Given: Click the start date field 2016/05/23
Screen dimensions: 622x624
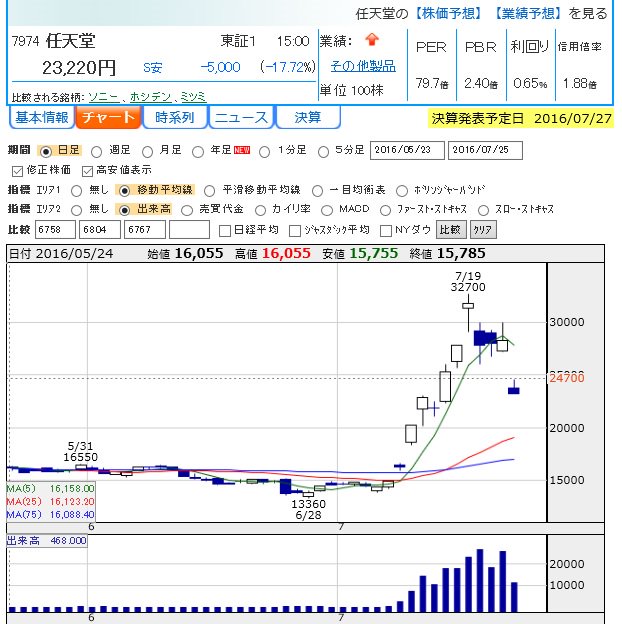Looking at the screenshot, I should point(407,150).
